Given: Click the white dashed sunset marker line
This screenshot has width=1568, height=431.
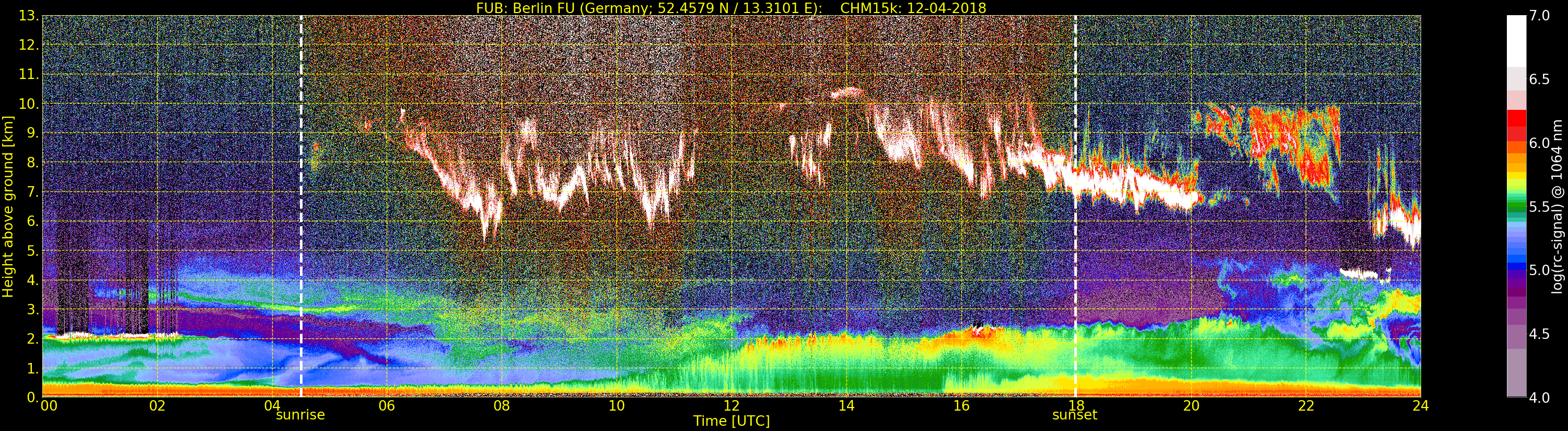Looking at the screenshot, I should click(x=1076, y=206).
